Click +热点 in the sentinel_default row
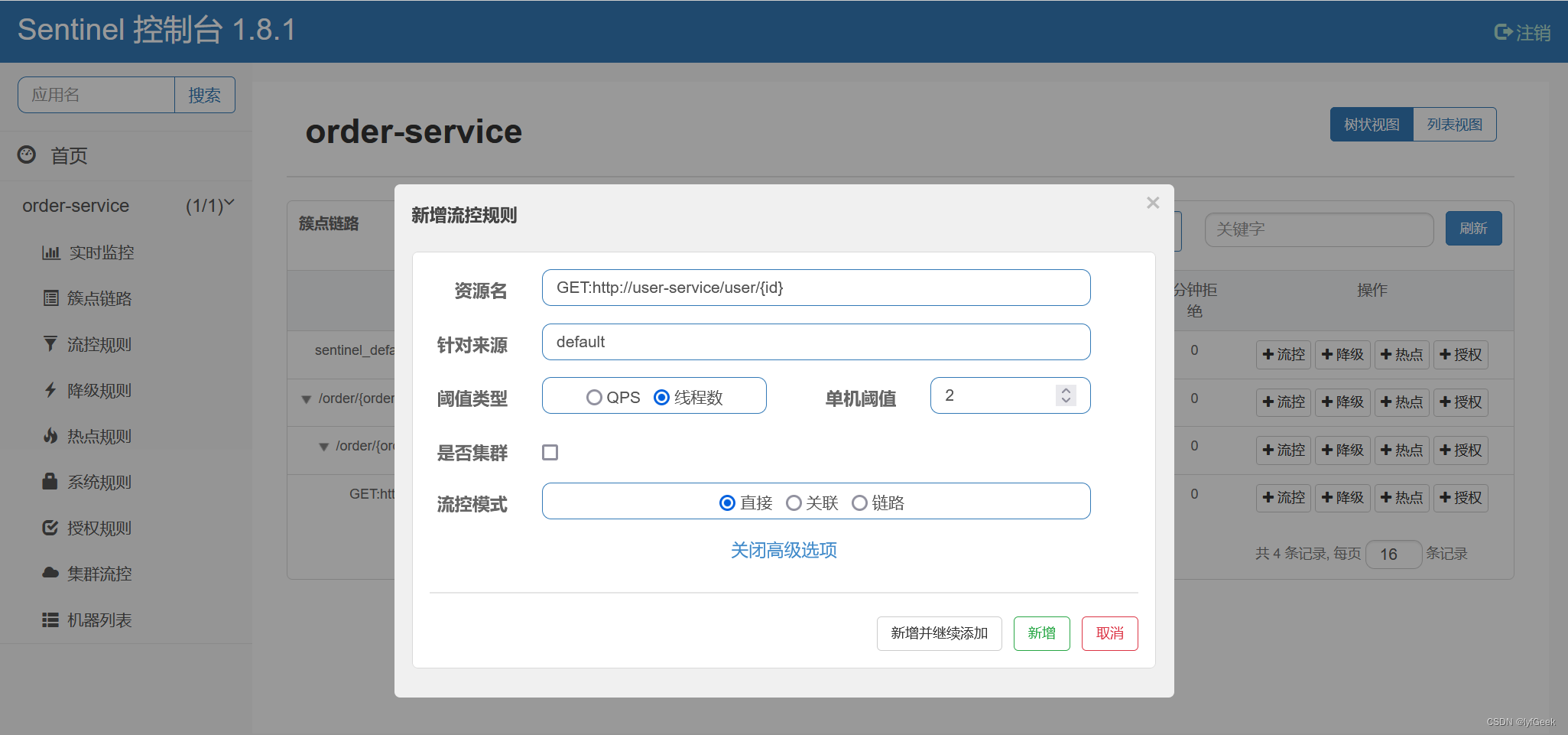 [1401, 354]
